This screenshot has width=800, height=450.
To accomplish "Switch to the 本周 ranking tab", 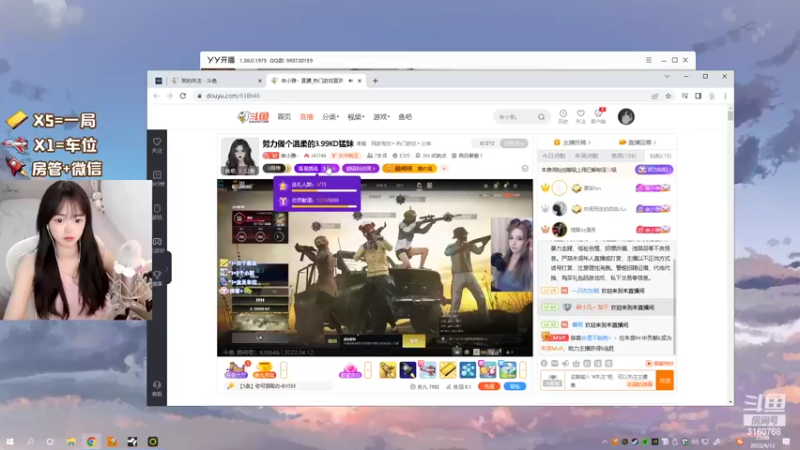I will coord(587,156).
